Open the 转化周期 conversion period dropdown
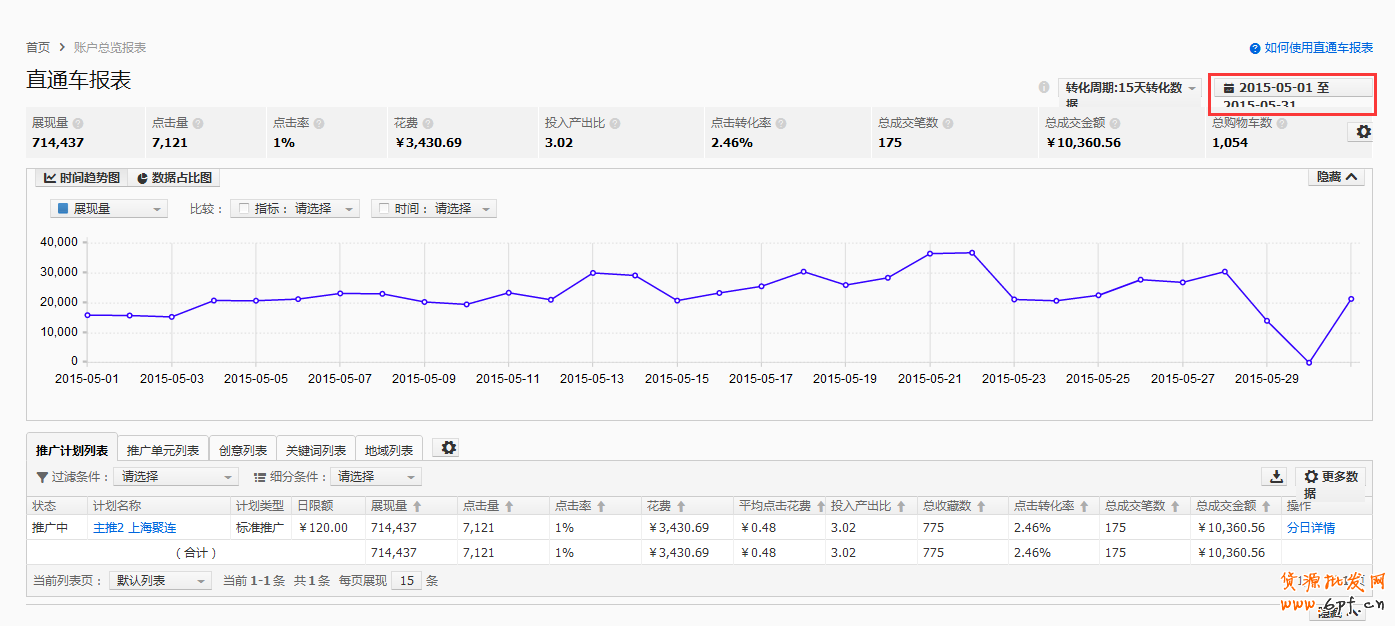The height and width of the screenshot is (626, 1395). (1129, 88)
